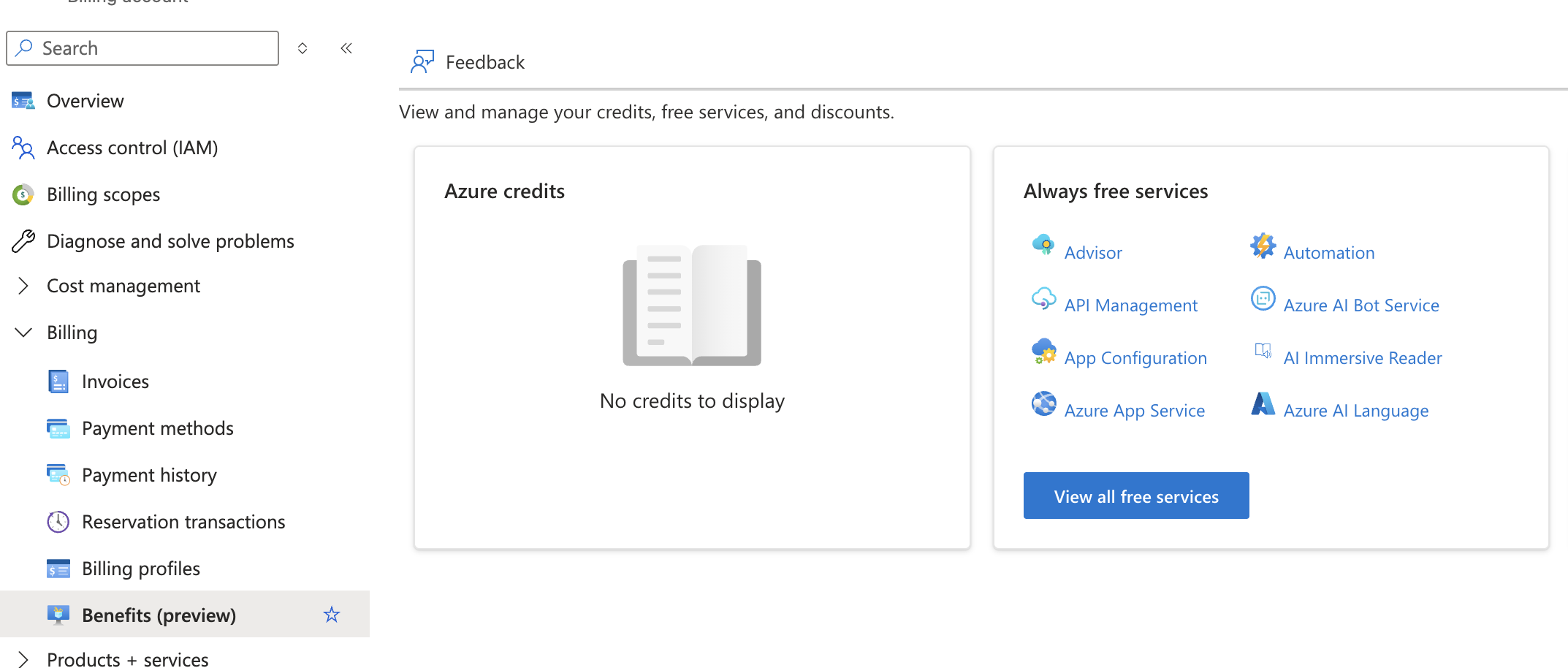Screen dimensions: 1568x668
Task: Click the API Management cloud icon
Action: pos(1043,298)
